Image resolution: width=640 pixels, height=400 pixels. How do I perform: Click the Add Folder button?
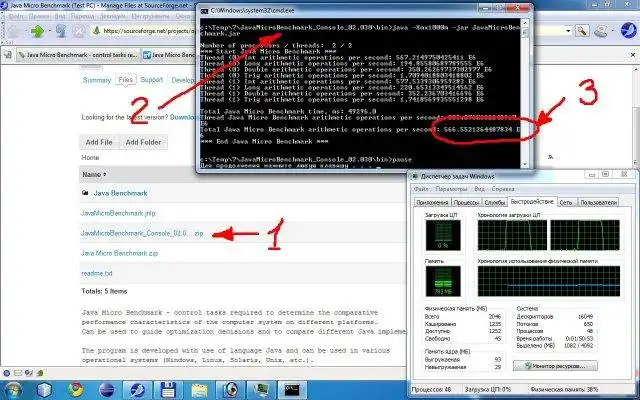point(143,142)
